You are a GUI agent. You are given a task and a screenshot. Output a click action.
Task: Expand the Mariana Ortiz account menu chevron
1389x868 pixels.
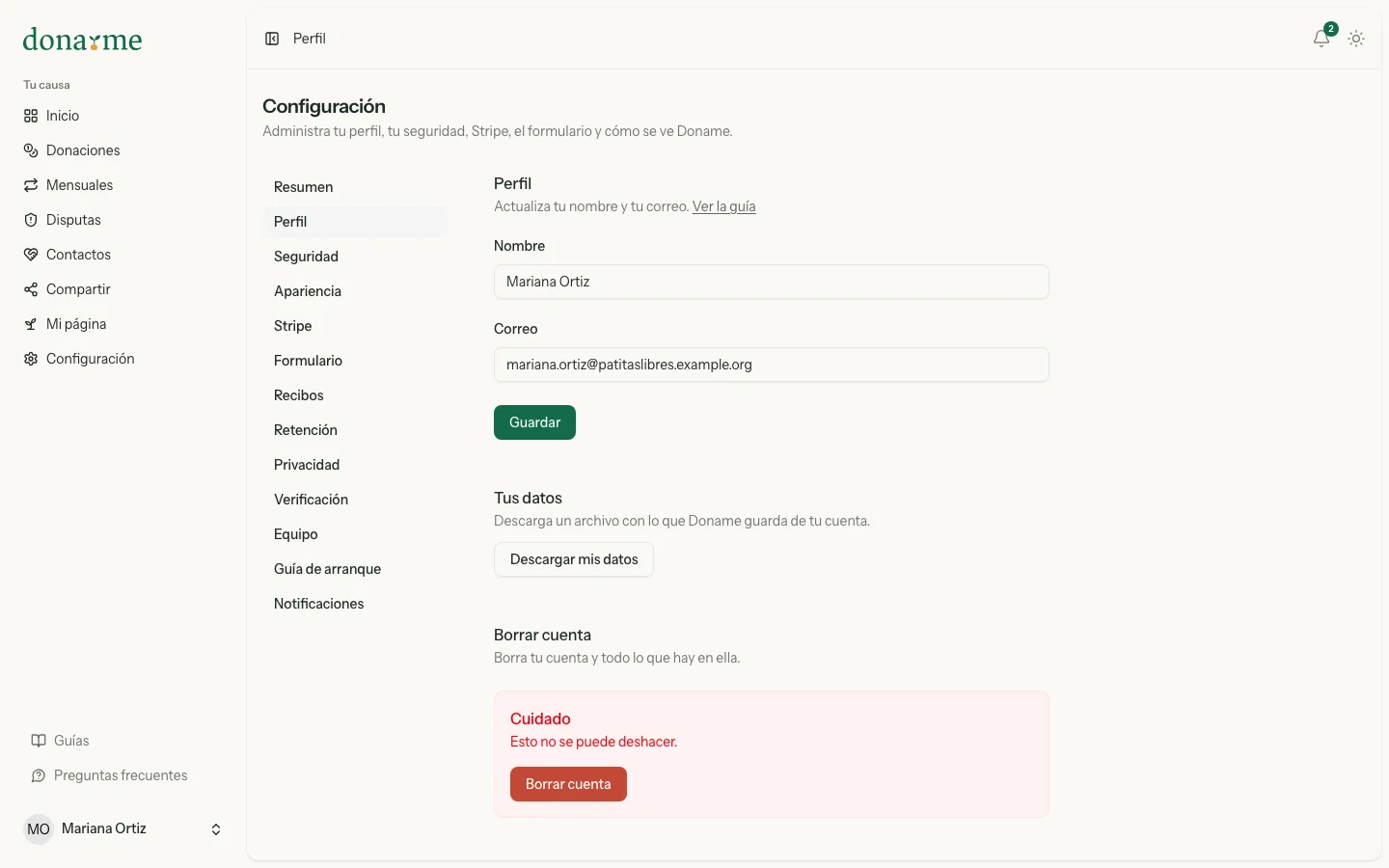(x=216, y=829)
